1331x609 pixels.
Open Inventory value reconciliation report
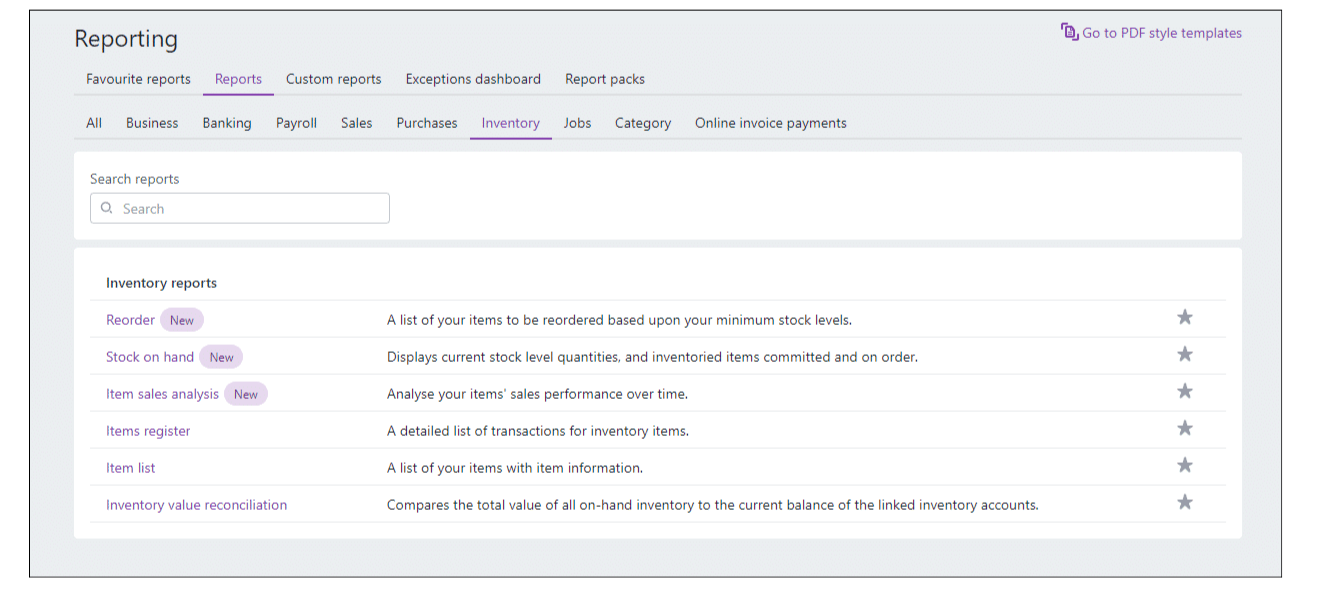[x=196, y=505]
